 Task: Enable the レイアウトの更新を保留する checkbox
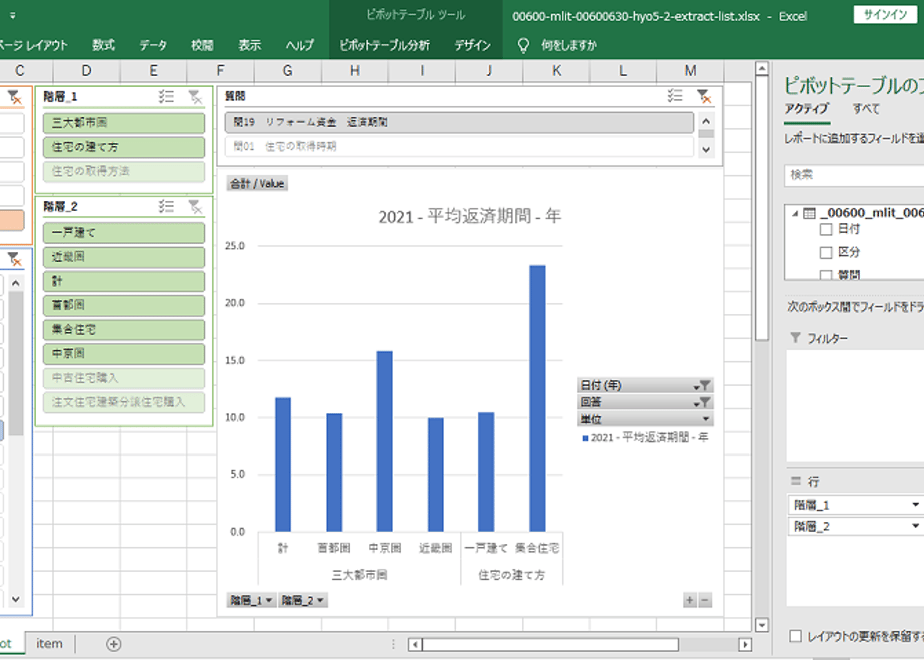tap(796, 636)
